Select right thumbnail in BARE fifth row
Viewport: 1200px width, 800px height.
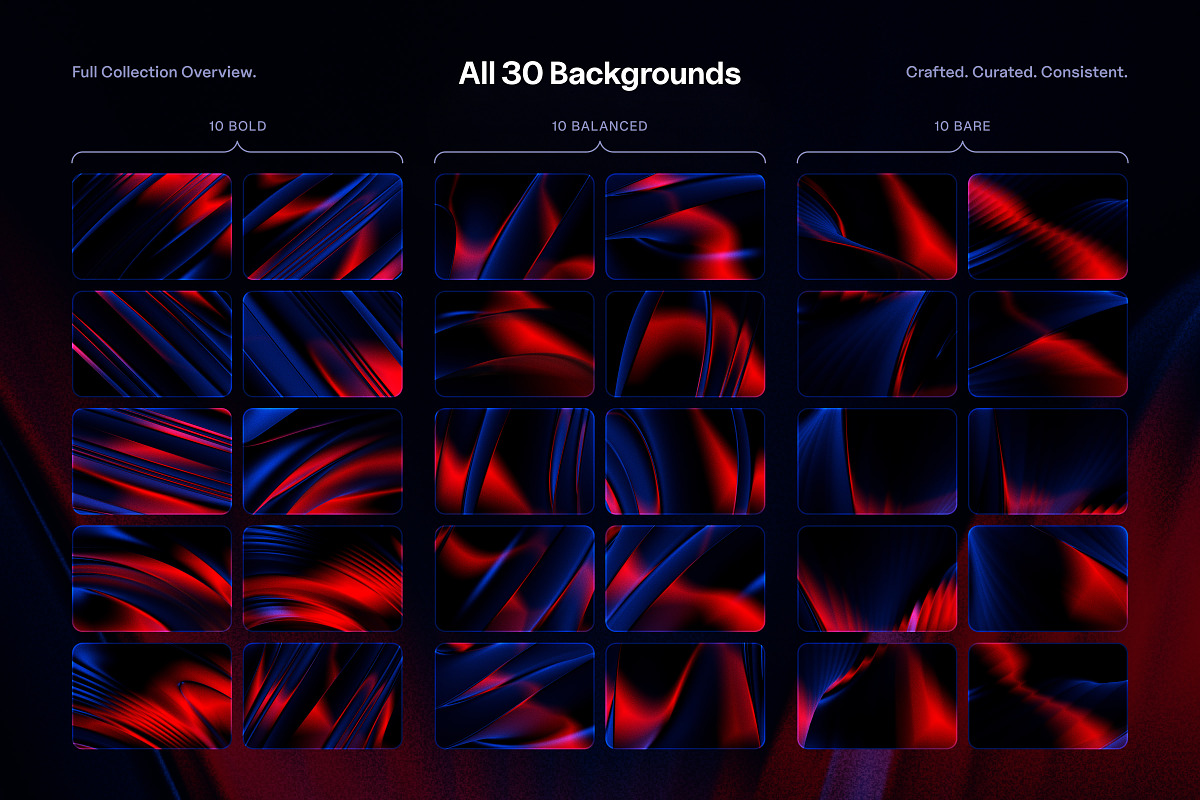(x=1048, y=695)
